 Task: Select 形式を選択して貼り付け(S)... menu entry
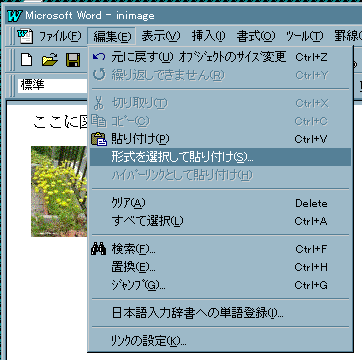tap(220, 157)
